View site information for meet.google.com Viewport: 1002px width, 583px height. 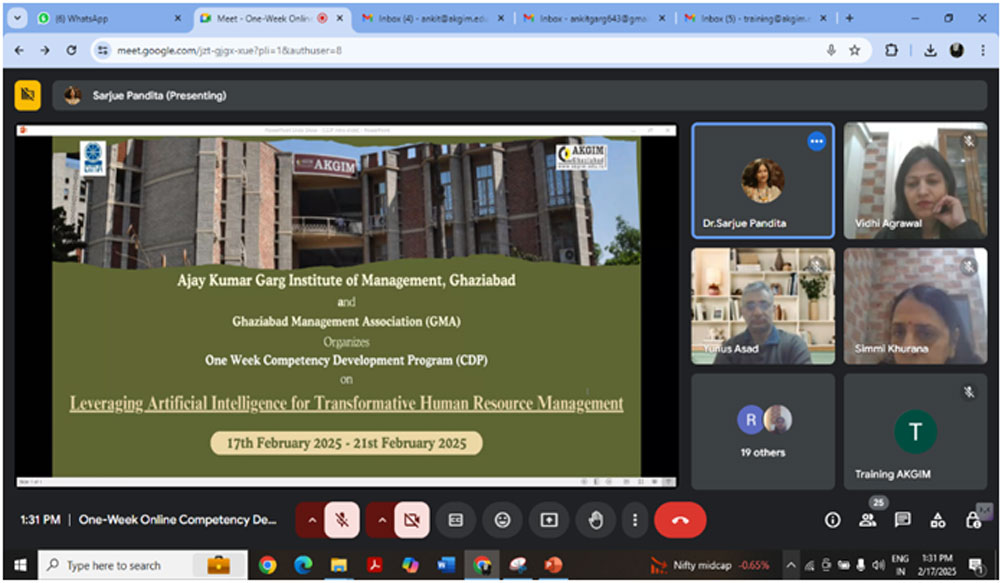(102, 51)
